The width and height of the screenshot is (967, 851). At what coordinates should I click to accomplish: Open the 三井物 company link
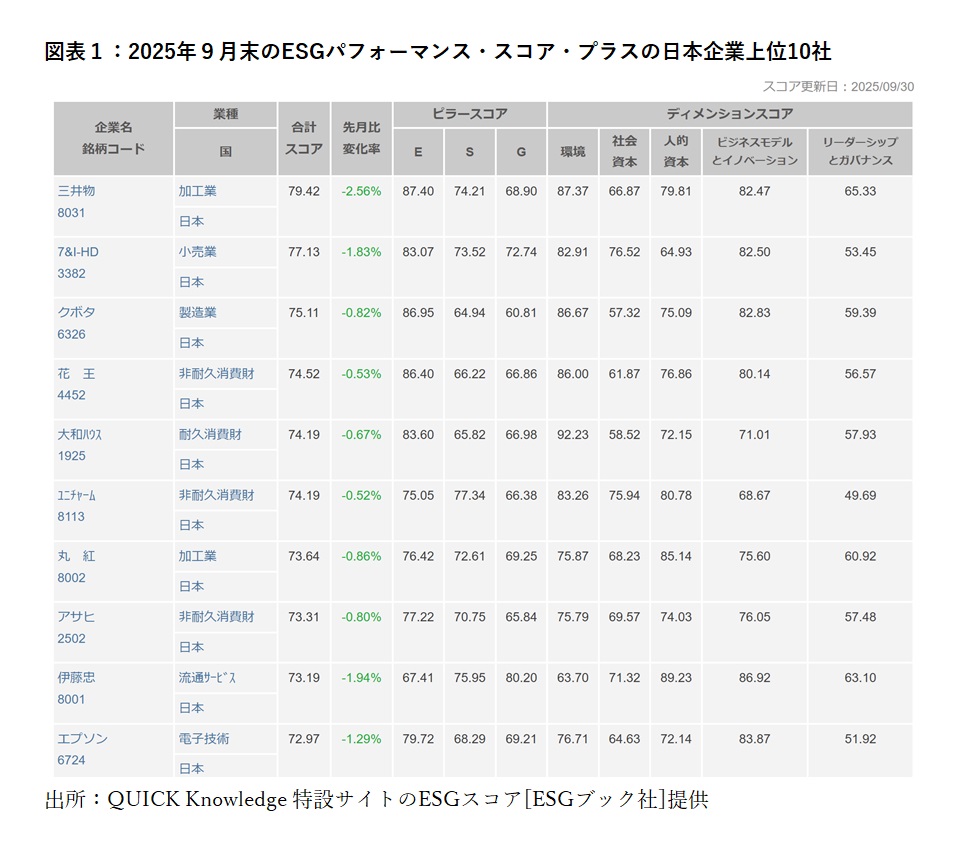pos(76,191)
